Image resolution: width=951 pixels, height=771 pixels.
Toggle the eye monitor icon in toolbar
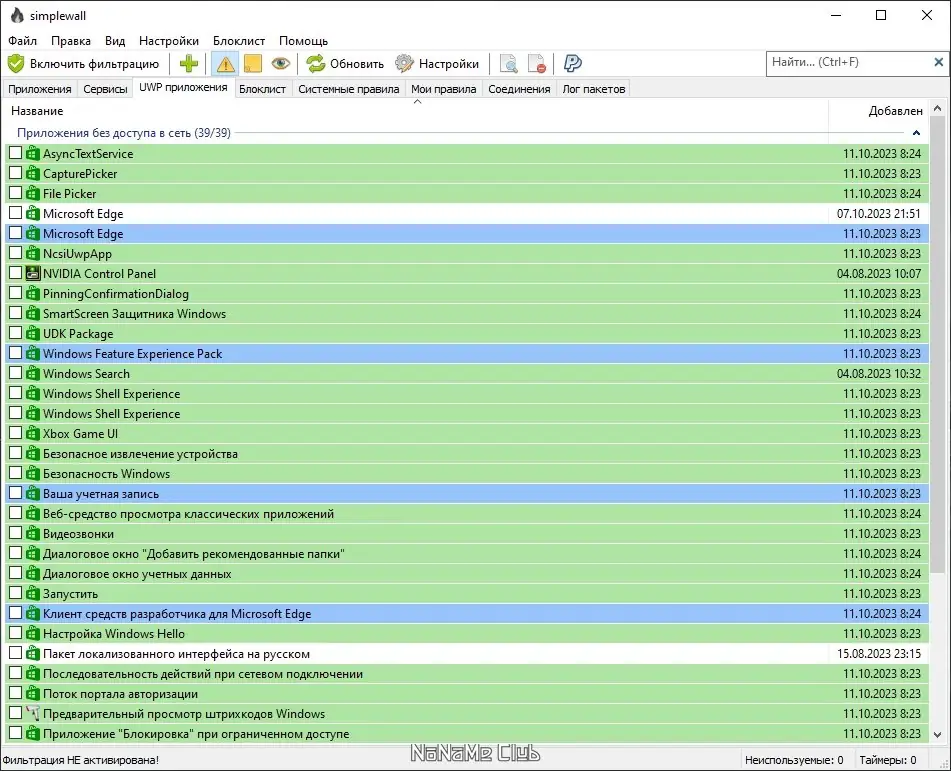click(280, 63)
